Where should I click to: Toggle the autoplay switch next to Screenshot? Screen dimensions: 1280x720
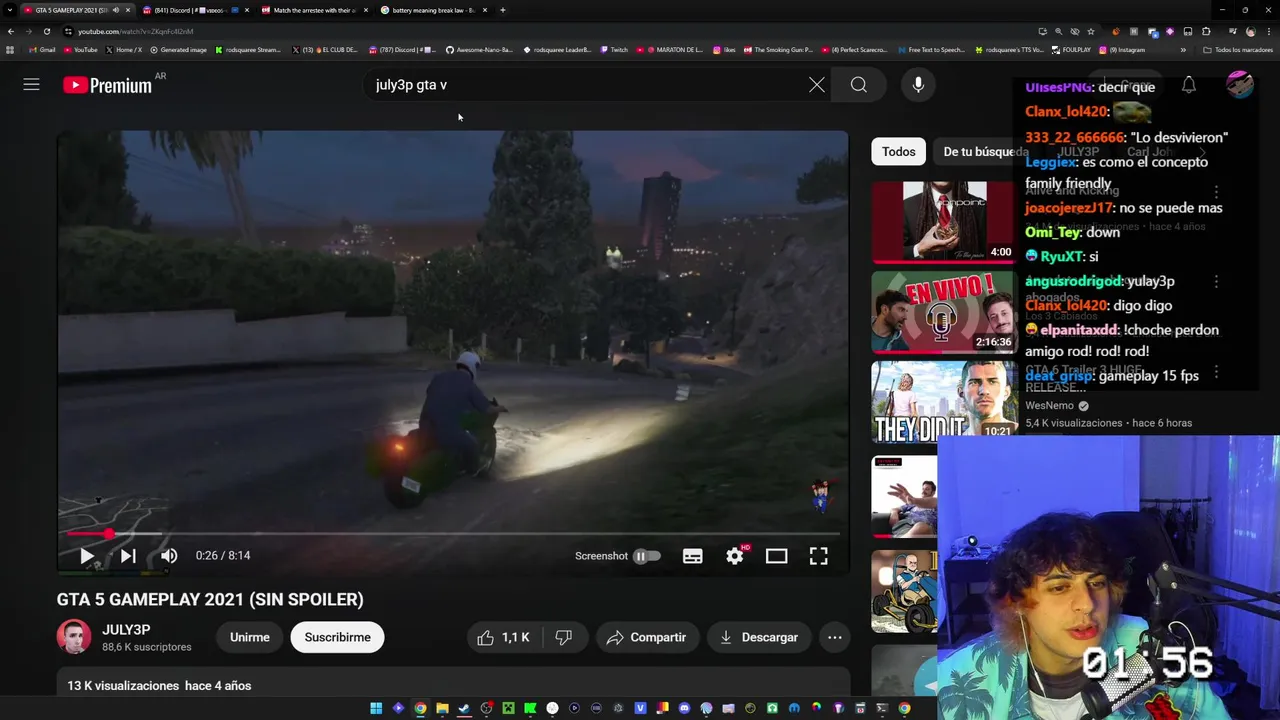[x=647, y=556]
